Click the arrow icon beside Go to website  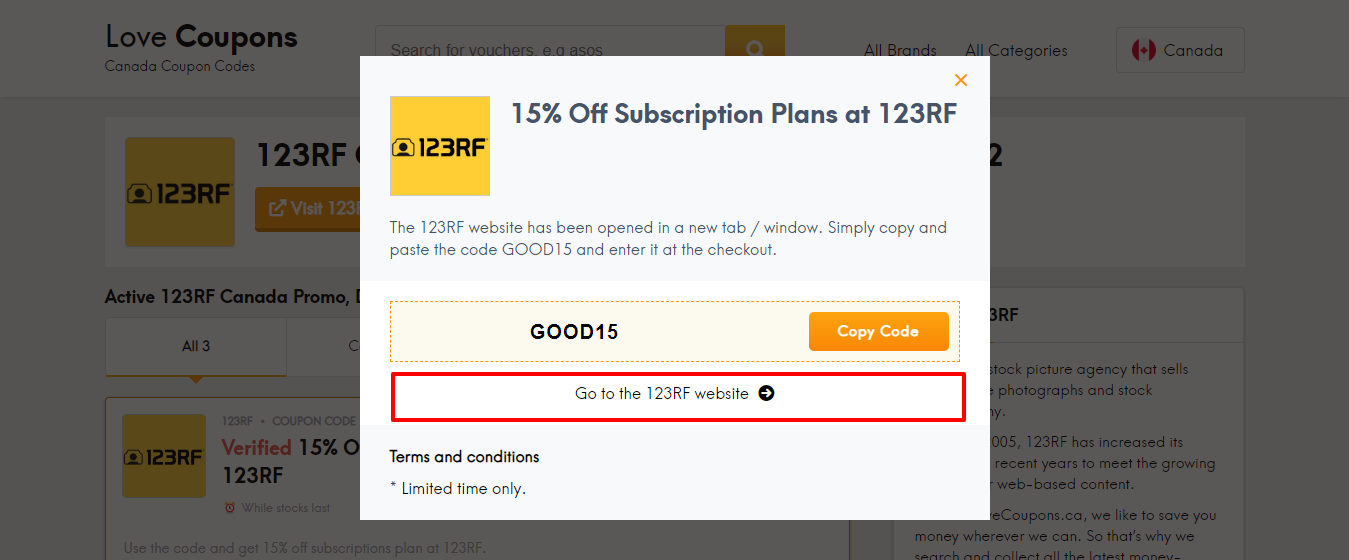pos(766,394)
